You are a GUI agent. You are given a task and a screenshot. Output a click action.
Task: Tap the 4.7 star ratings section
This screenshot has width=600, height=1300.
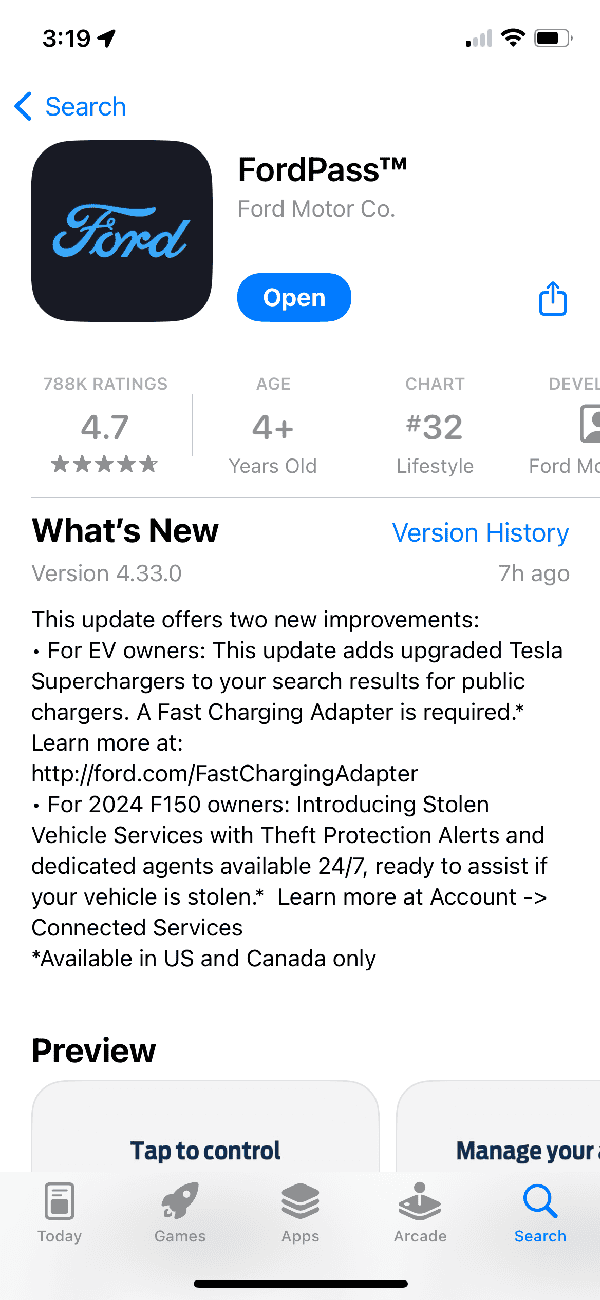(x=105, y=427)
